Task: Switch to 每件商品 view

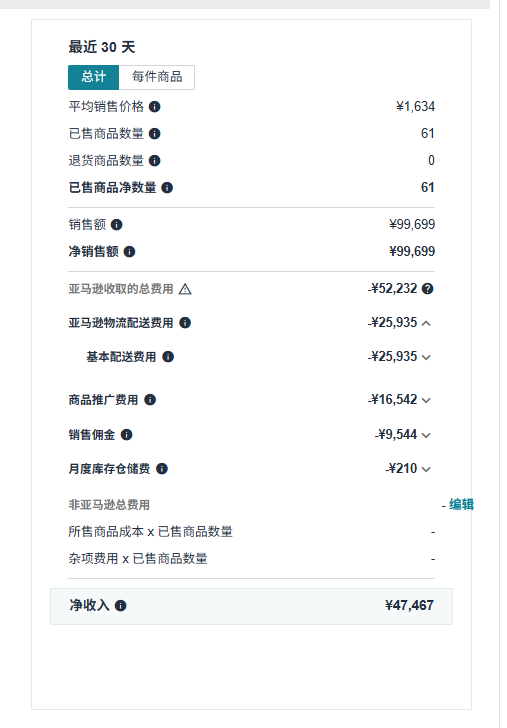Action: click(157, 77)
